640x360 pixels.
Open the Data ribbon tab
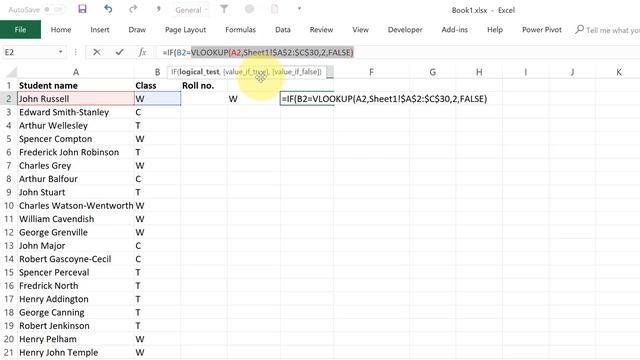click(283, 29)
